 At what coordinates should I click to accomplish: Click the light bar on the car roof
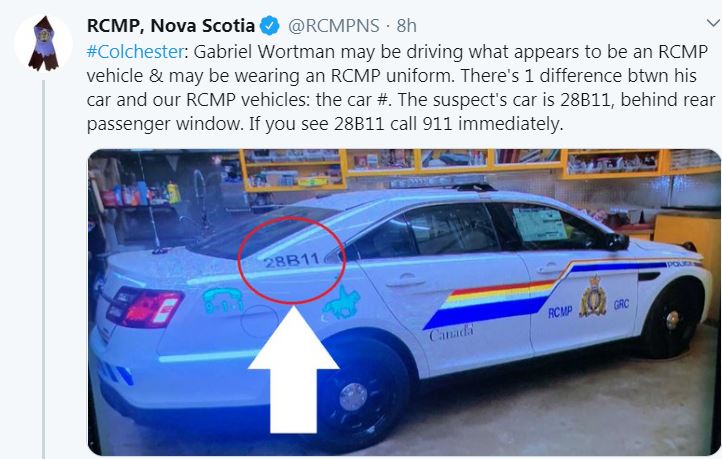(440, 181)
